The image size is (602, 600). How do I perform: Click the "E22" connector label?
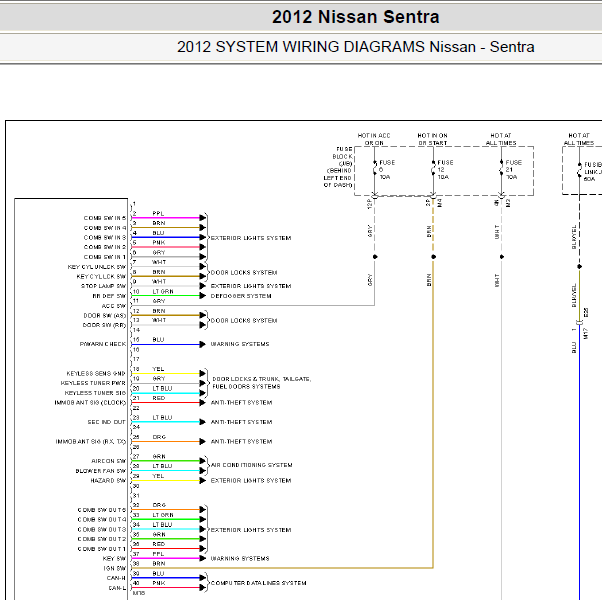[586, 312]
